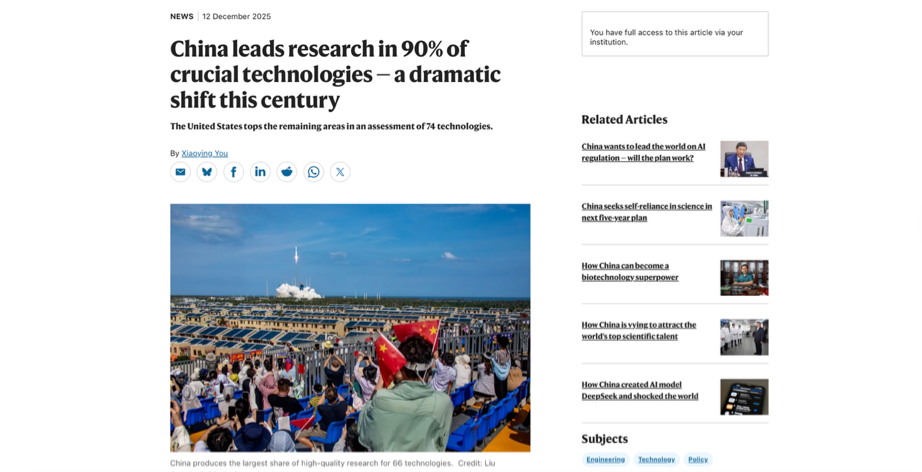Select the Technology subject tag

656,459
